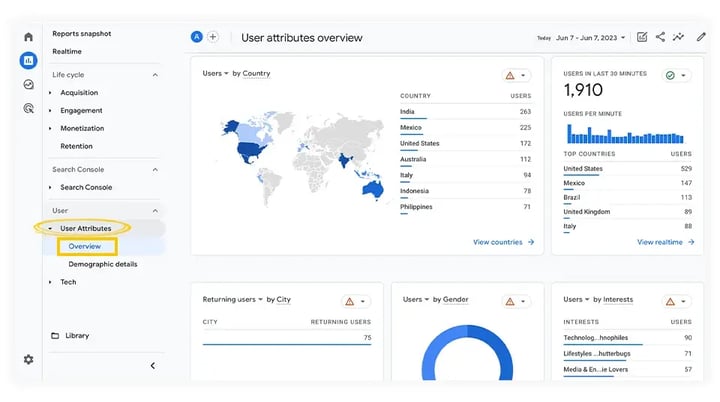Click Australia row in country table

click(465, 159)
